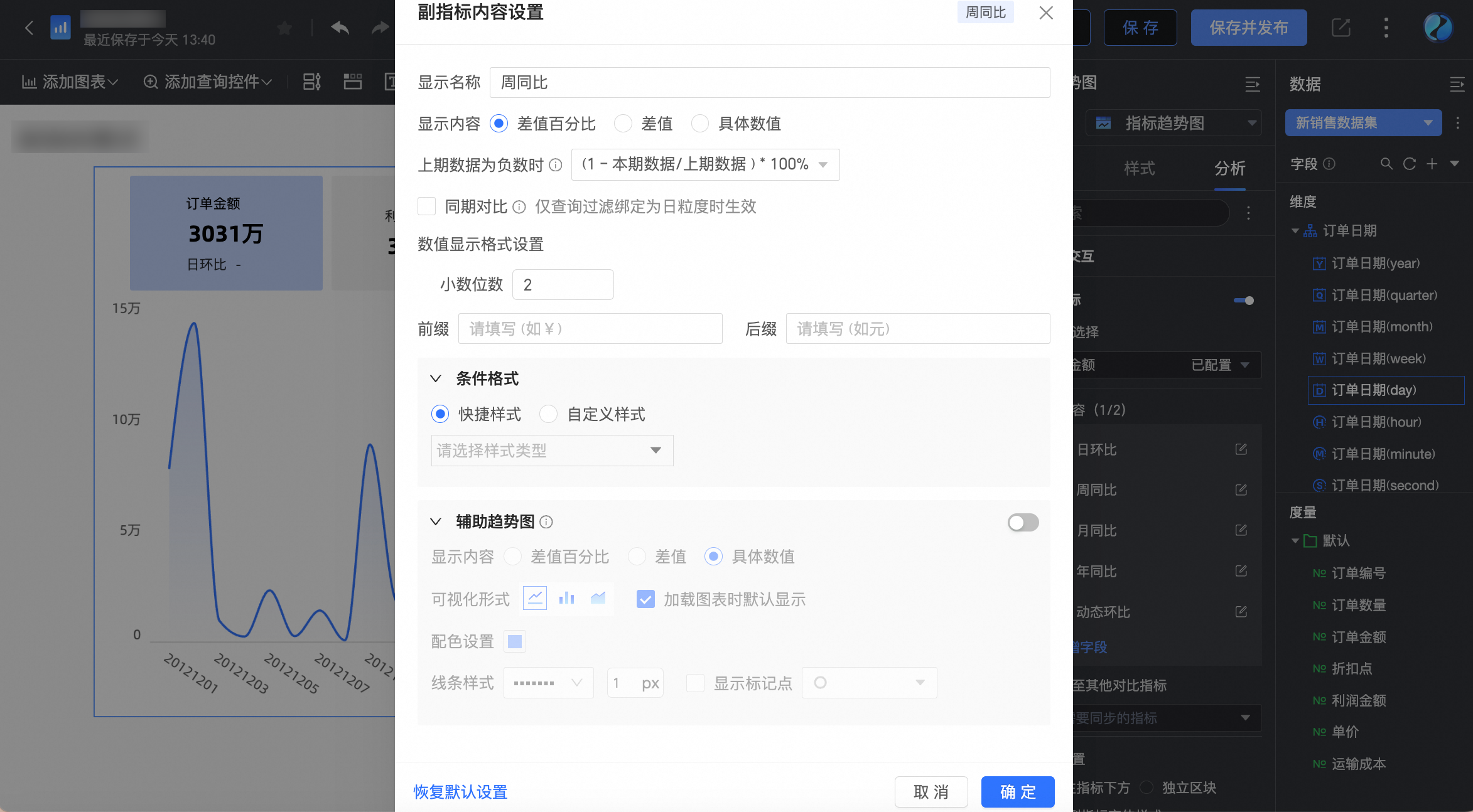Select the area chart visualization icon

(598, 598)
